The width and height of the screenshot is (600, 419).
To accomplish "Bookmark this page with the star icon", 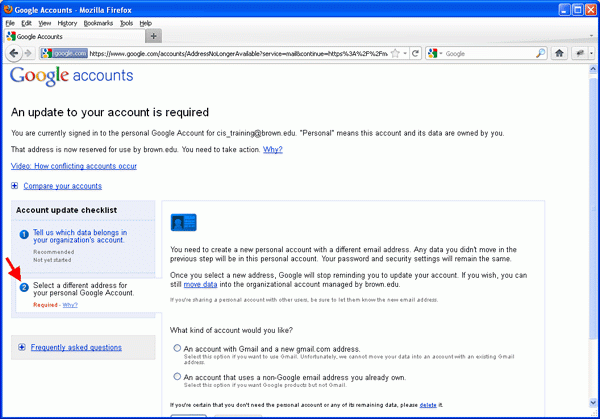I will tap(396, 53).
